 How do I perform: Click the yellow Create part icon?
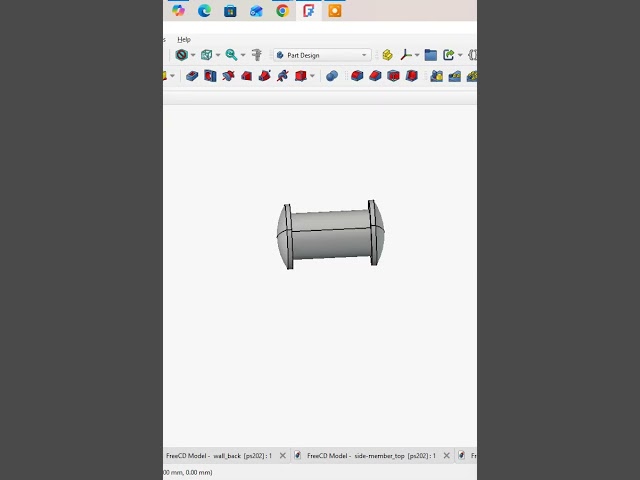click(x=387, y=55)
